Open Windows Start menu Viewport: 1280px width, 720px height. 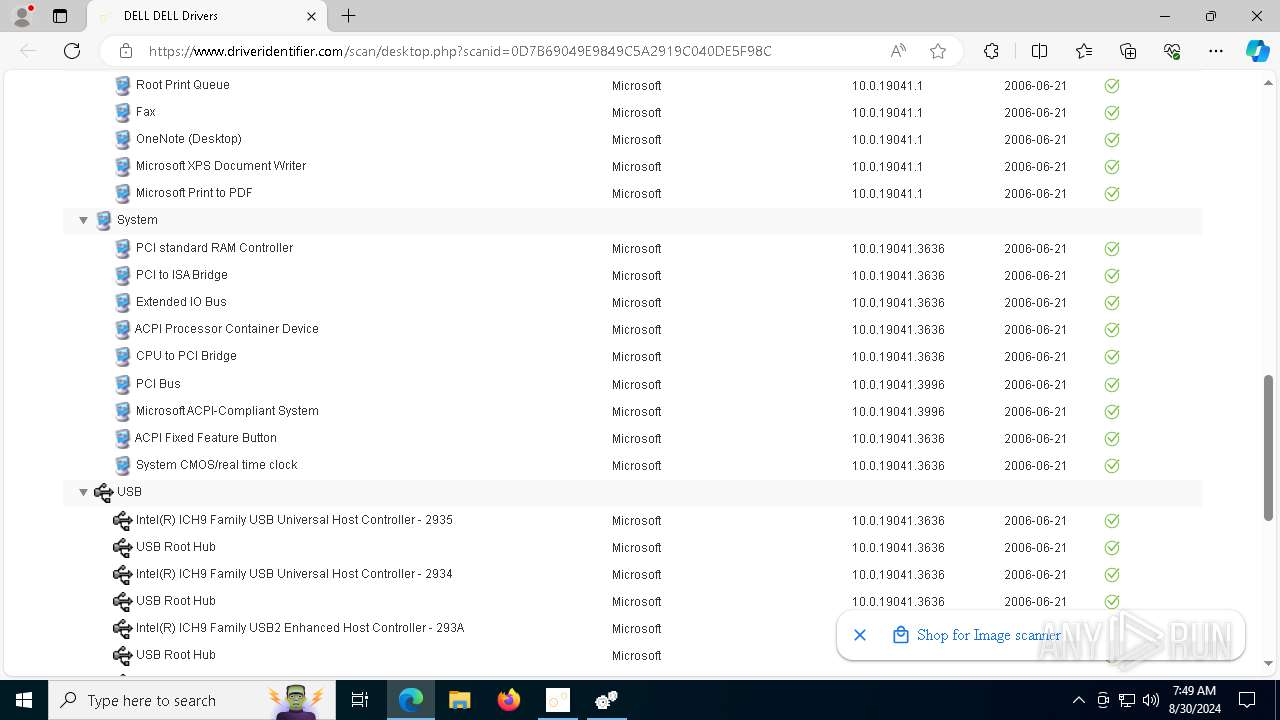(24, 700)
